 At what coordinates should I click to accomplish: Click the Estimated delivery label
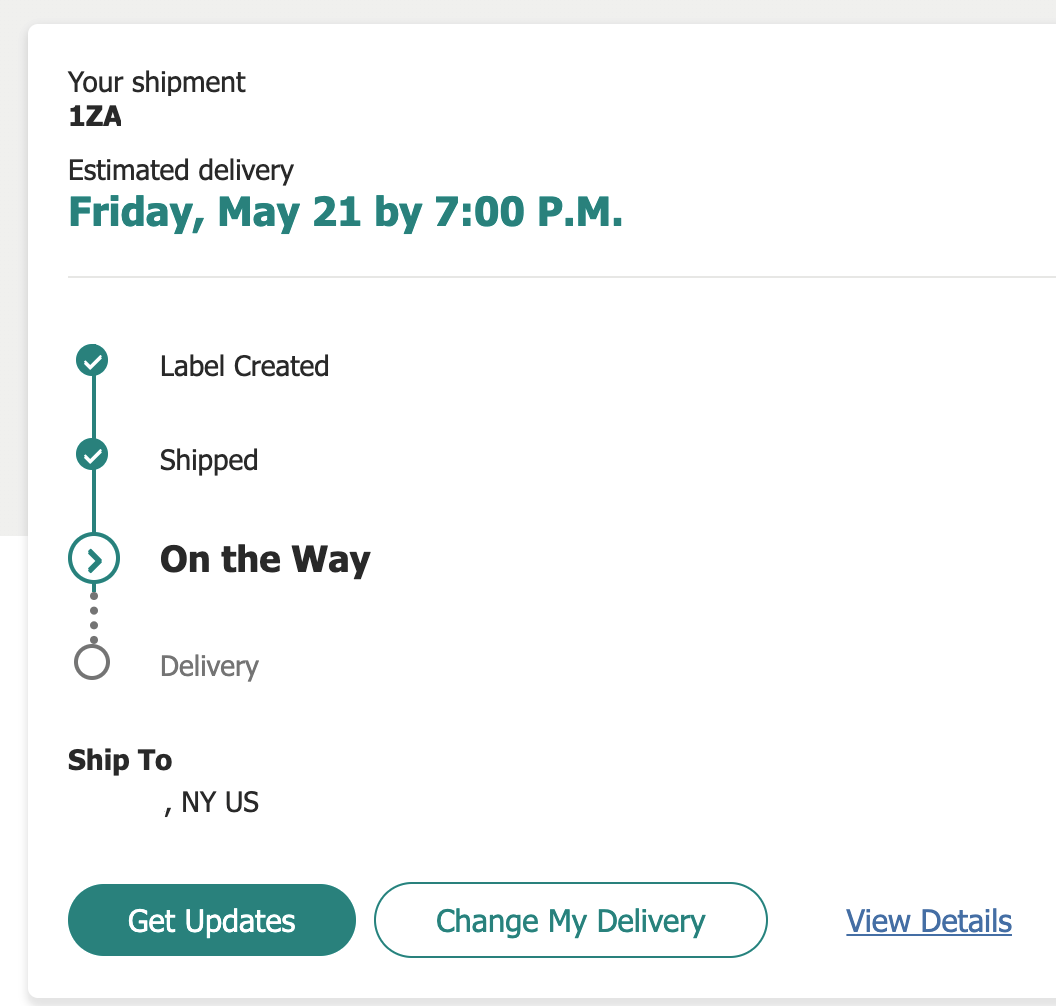click(181, 170)
